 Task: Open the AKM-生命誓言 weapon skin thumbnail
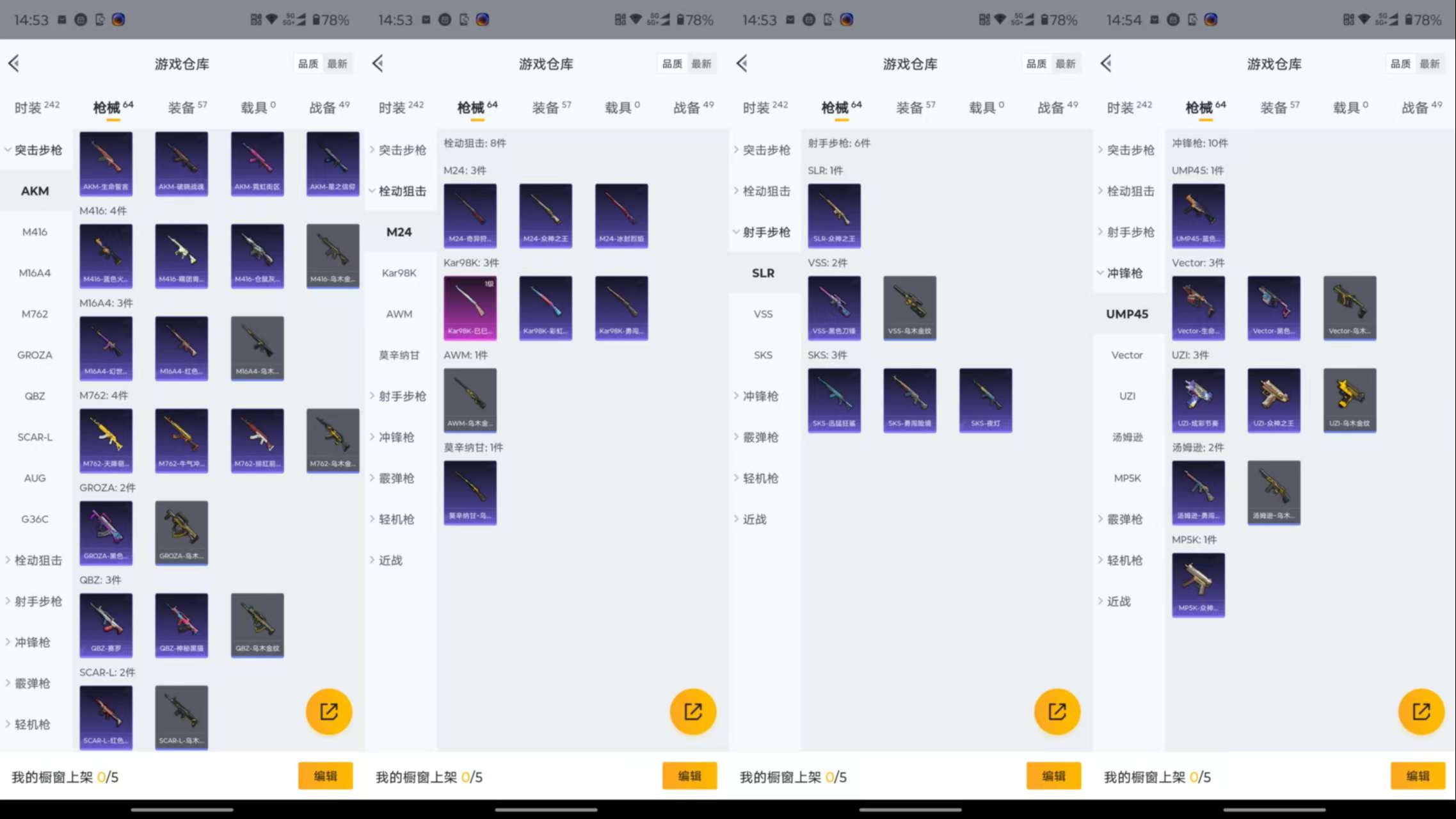106,163
